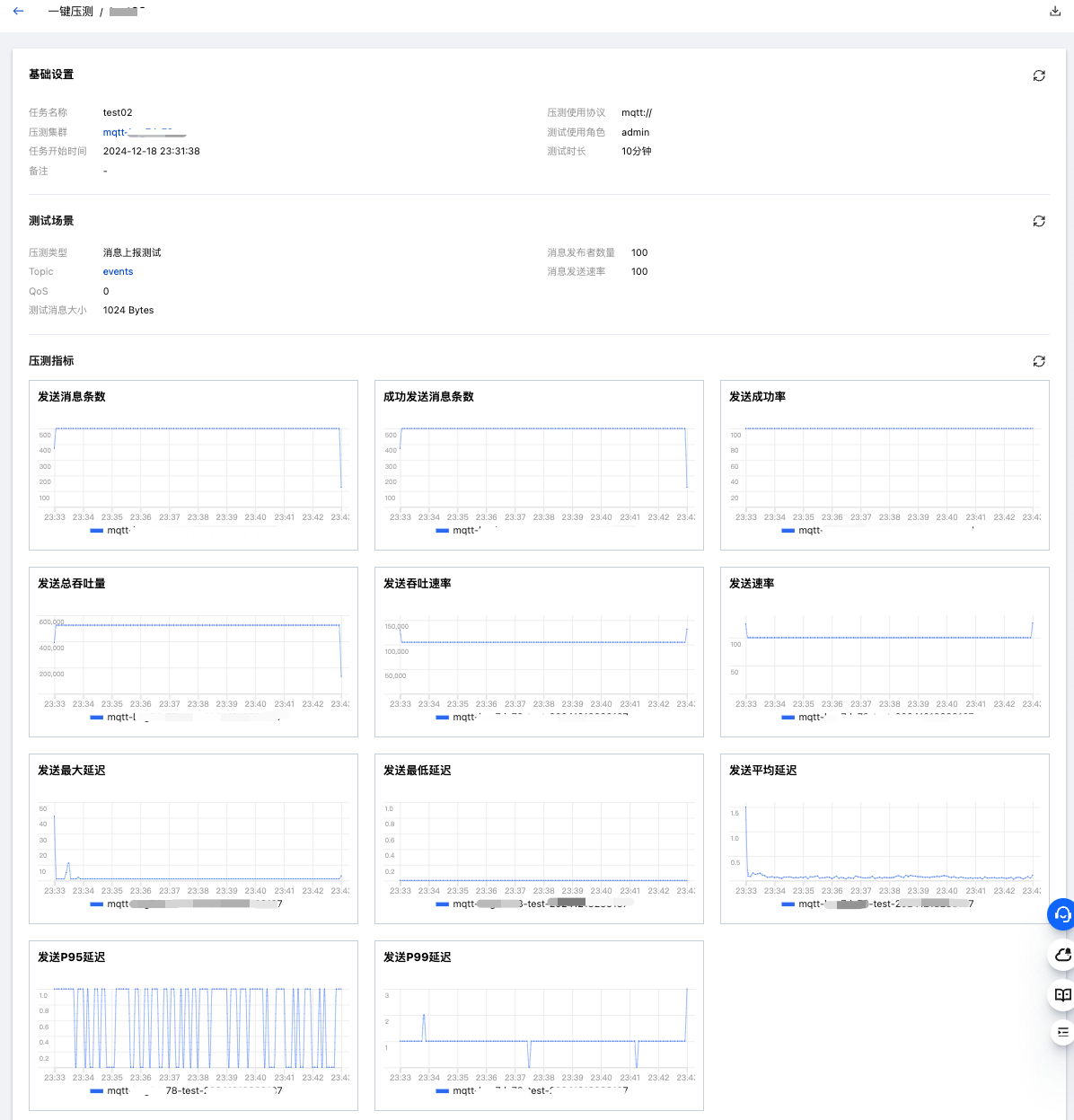This screenshot has height=1120, width=1074.
Task: Refresh the 基础设置 section
Action: click(x=1039, y=75)
